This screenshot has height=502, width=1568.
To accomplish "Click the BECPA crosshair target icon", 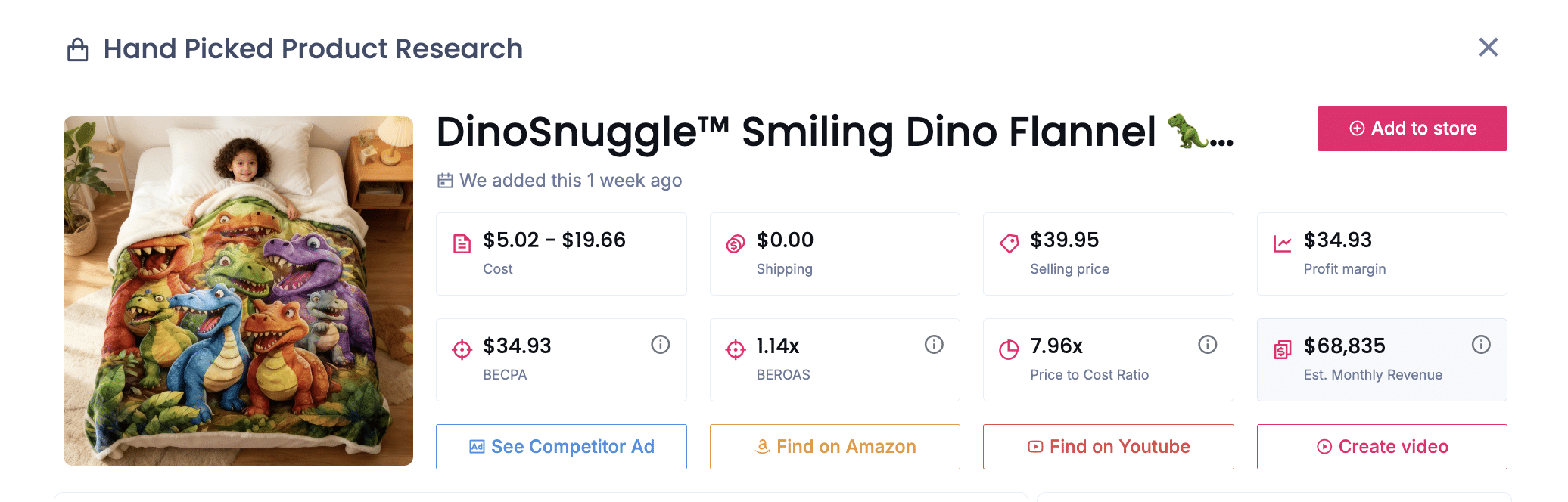I will pos(462,349).
